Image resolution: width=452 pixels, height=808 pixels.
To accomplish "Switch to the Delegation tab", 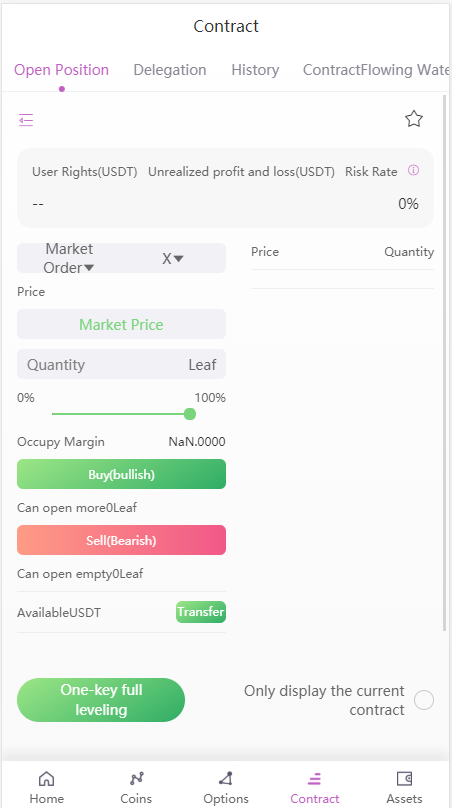I will (170, 70).
